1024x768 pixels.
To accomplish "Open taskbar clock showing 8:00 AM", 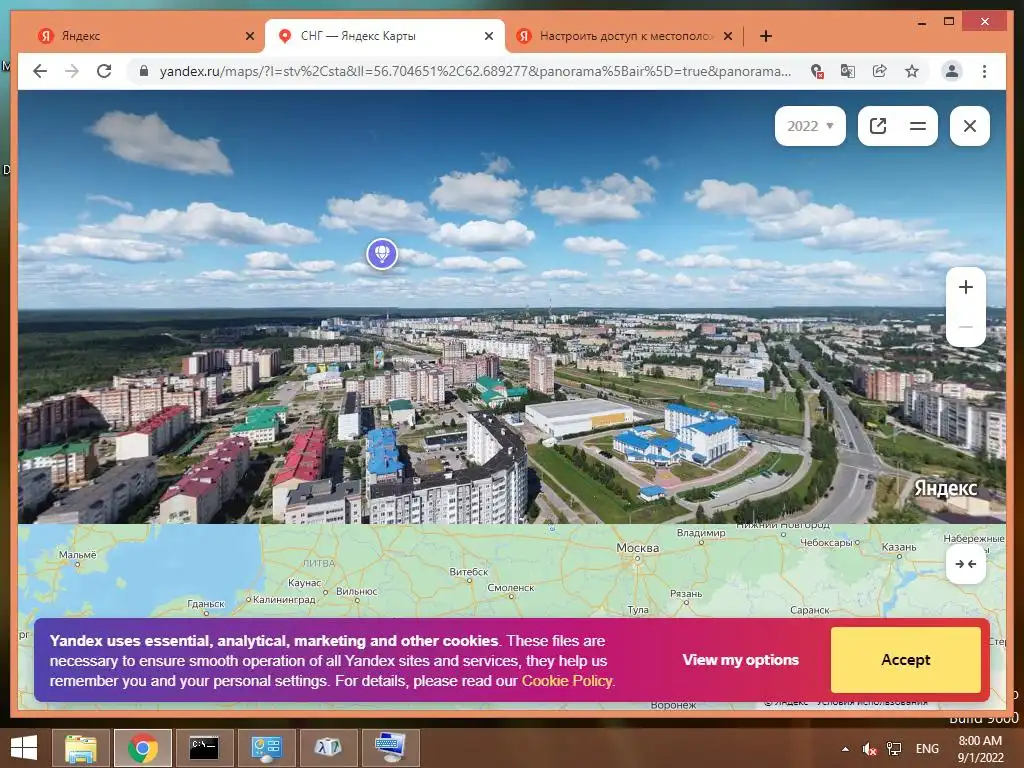I will (x=980, y=749).
